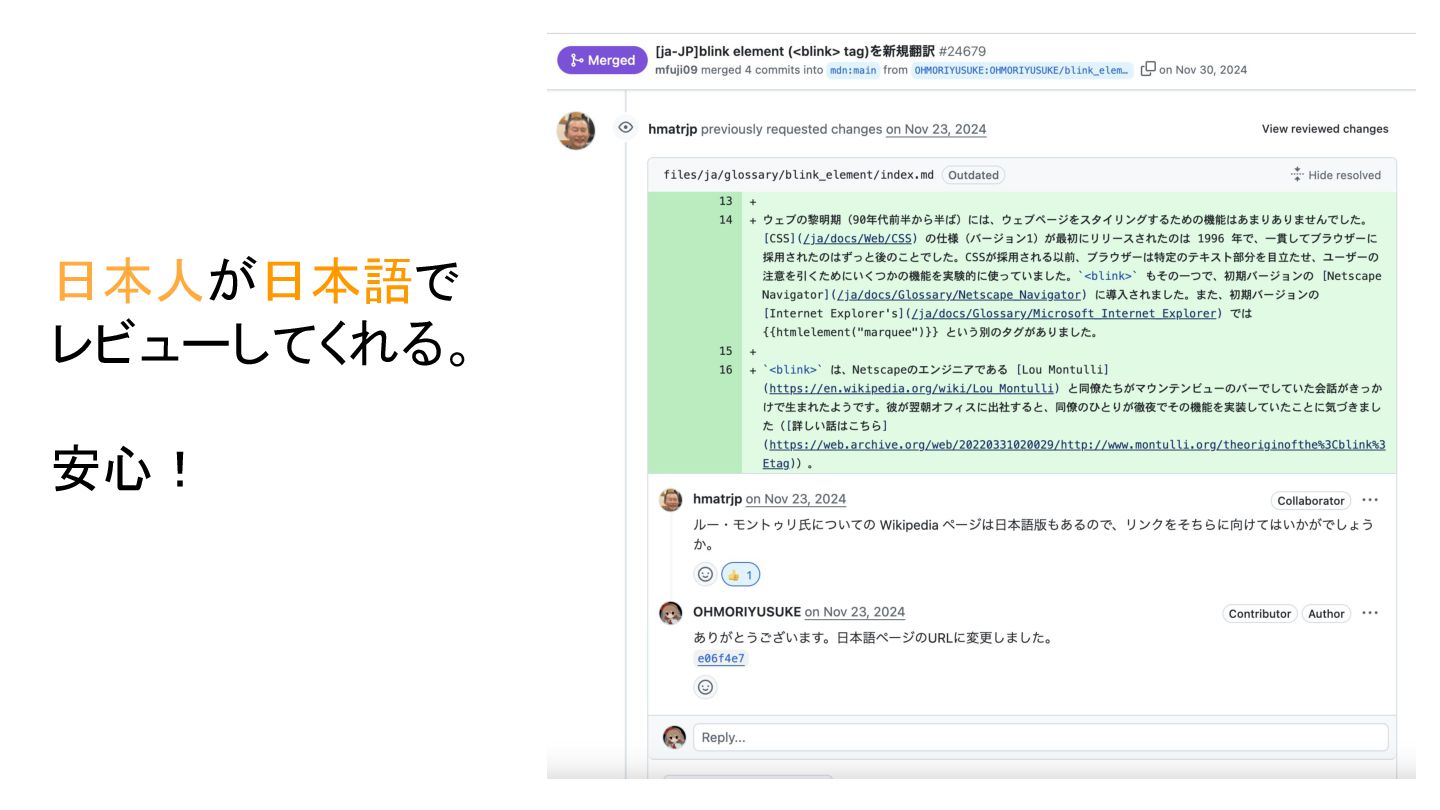Add emoji reaction to hmatrjp's comment
1440x810 pixels.
point(705,575)
